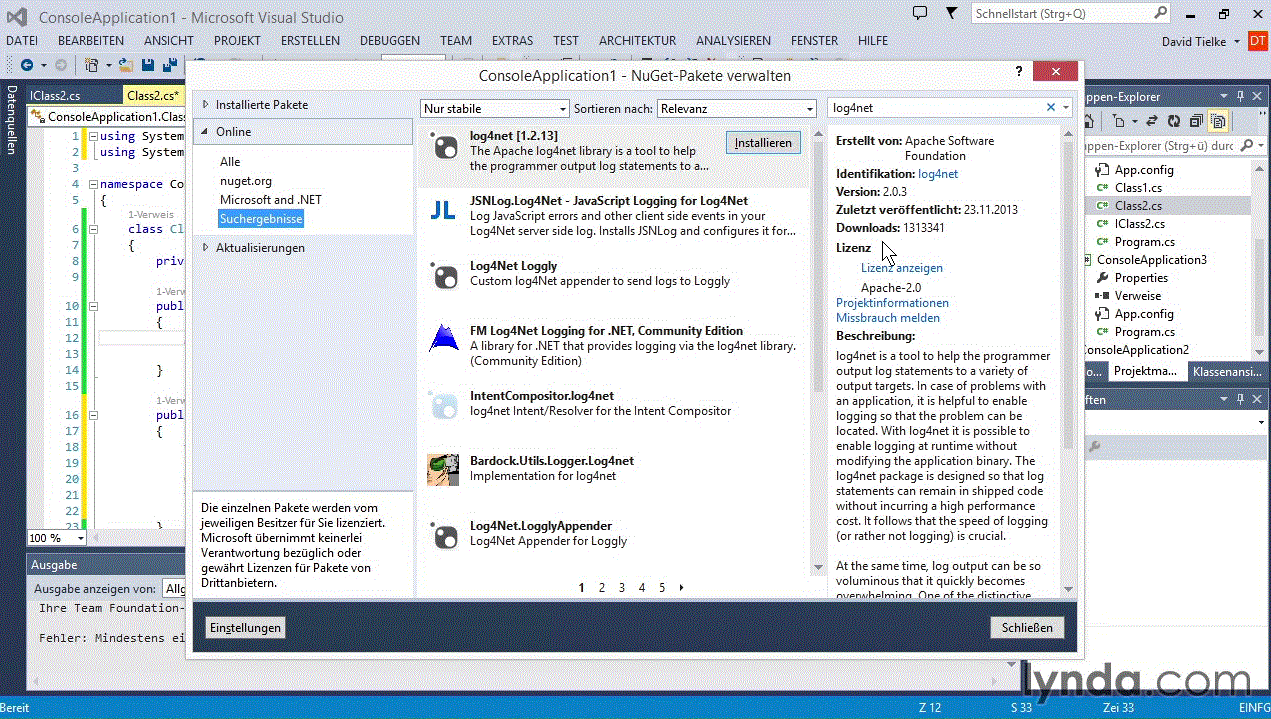Open the DATEI menu

click(22, 41)
